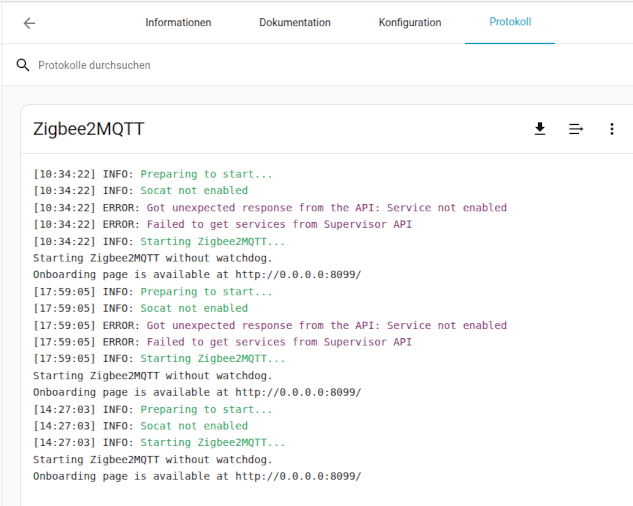Viewport: 633px width, 506px height.
Task: Click the 10:34:22 'Socat not enabled' entry
Action: 140,191
